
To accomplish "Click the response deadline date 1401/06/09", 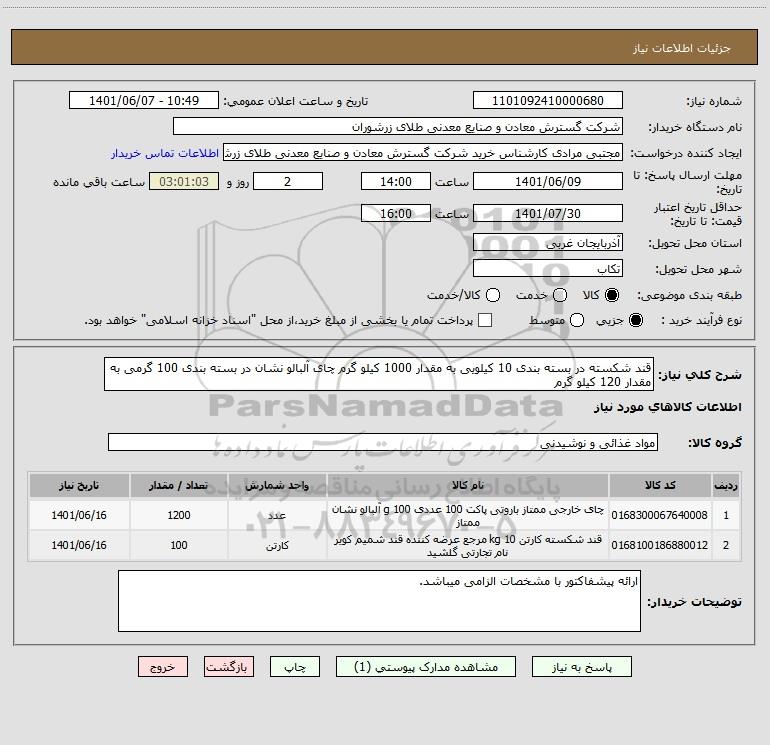I will (x=548, y=181).
